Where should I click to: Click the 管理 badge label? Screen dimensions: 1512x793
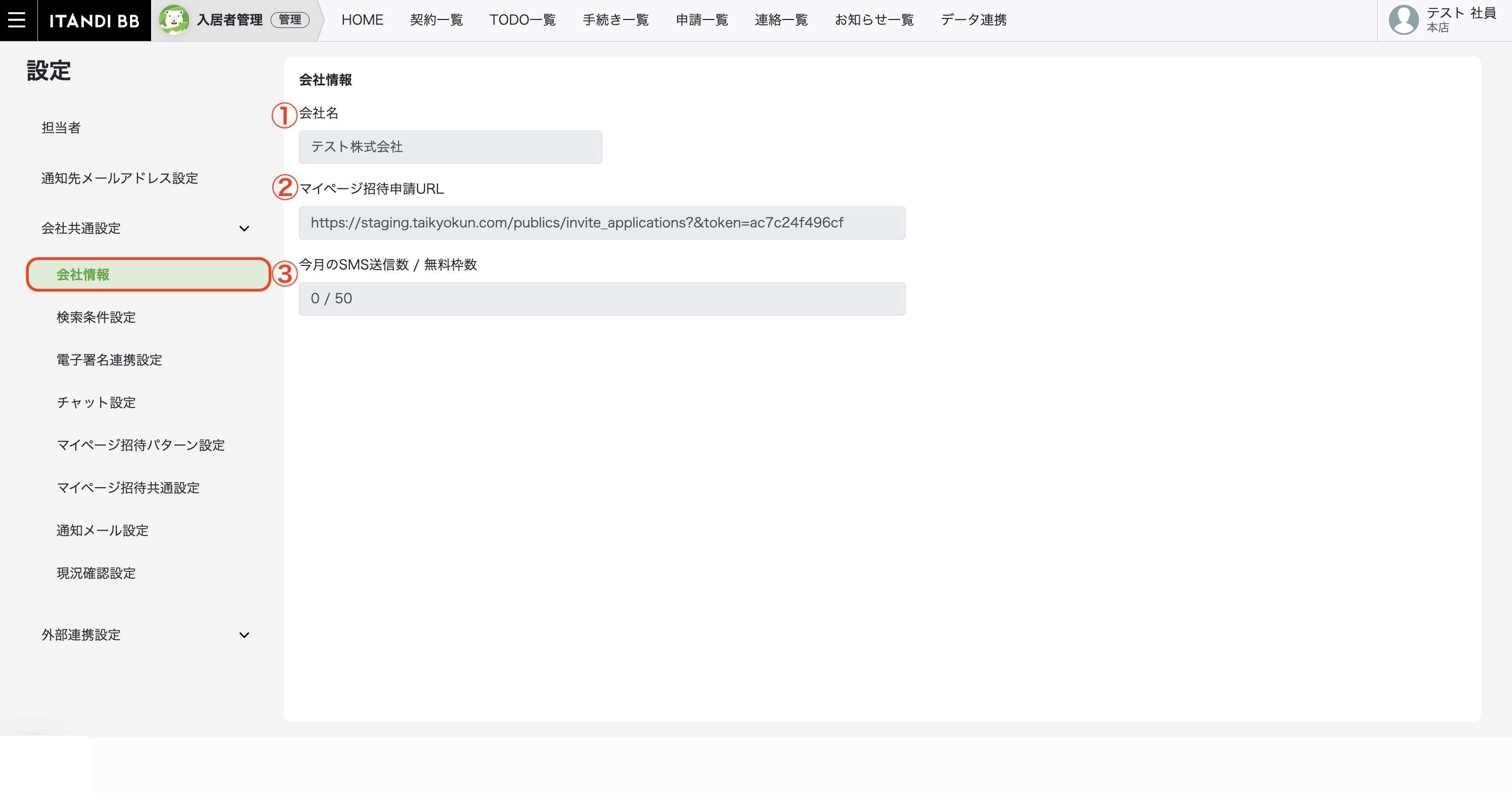[x=290, y=20]
